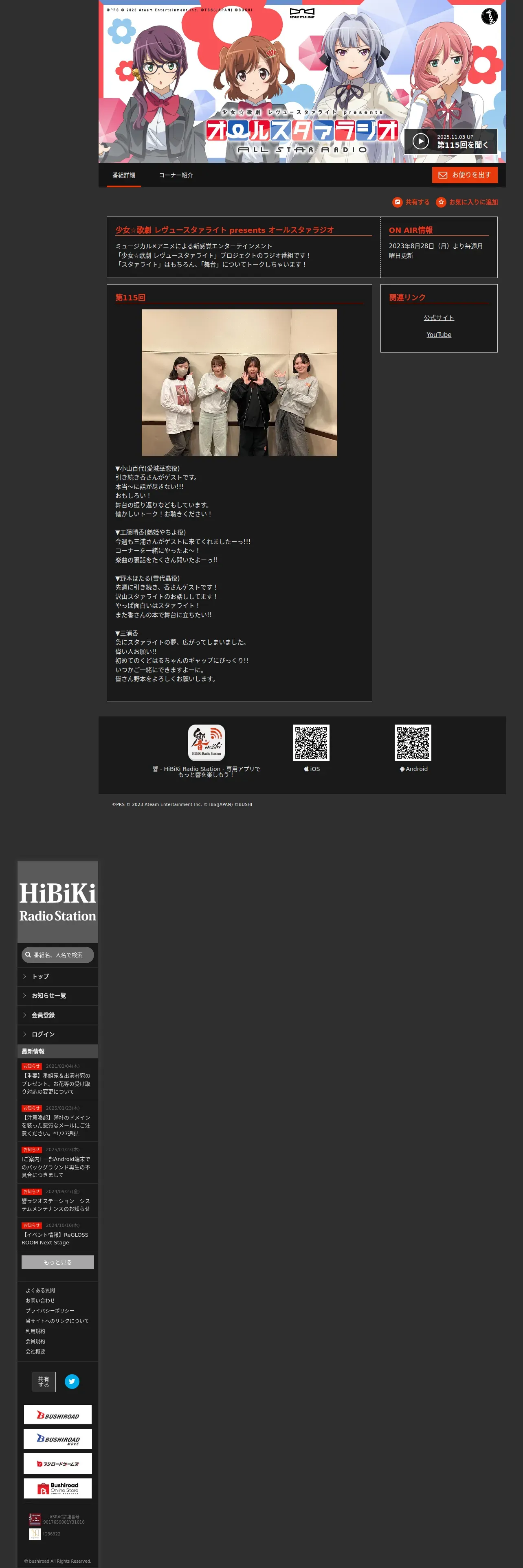523x1568 pixels.
Task: Click the 番組名、人名で検索 search field
Action: point(58,955)
